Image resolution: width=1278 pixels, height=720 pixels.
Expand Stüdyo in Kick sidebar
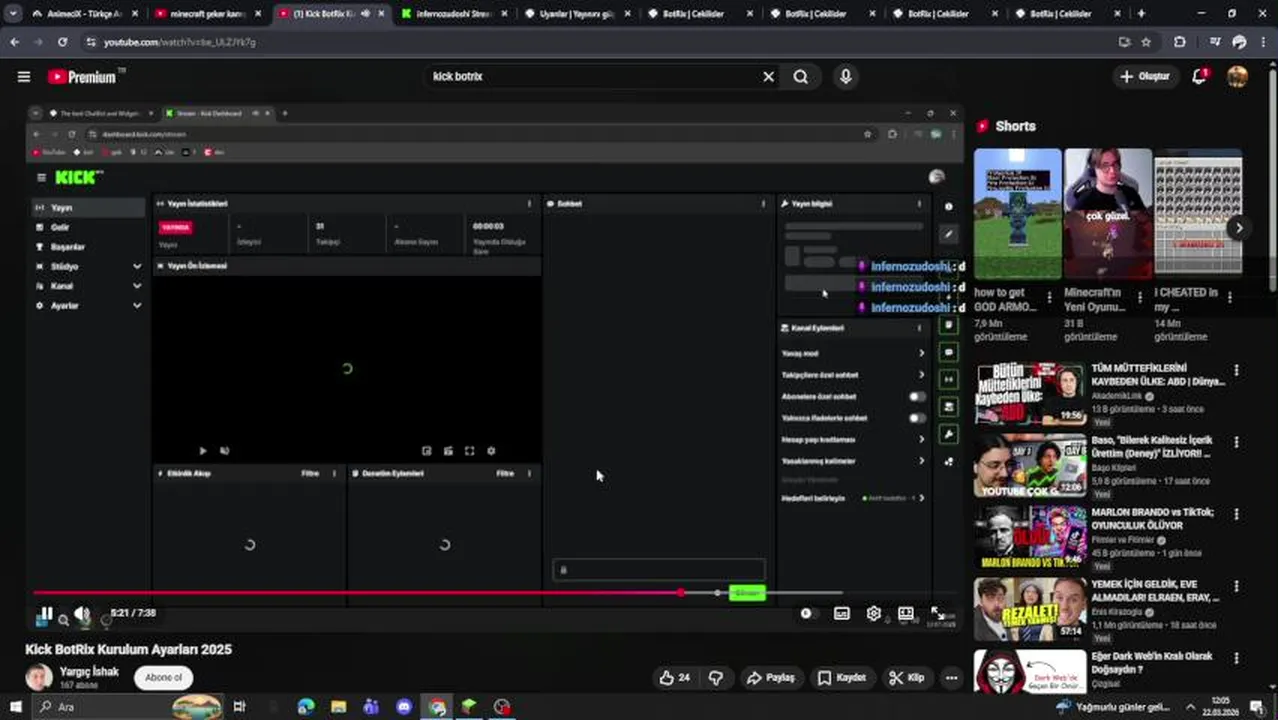click(x=88, y=267)
